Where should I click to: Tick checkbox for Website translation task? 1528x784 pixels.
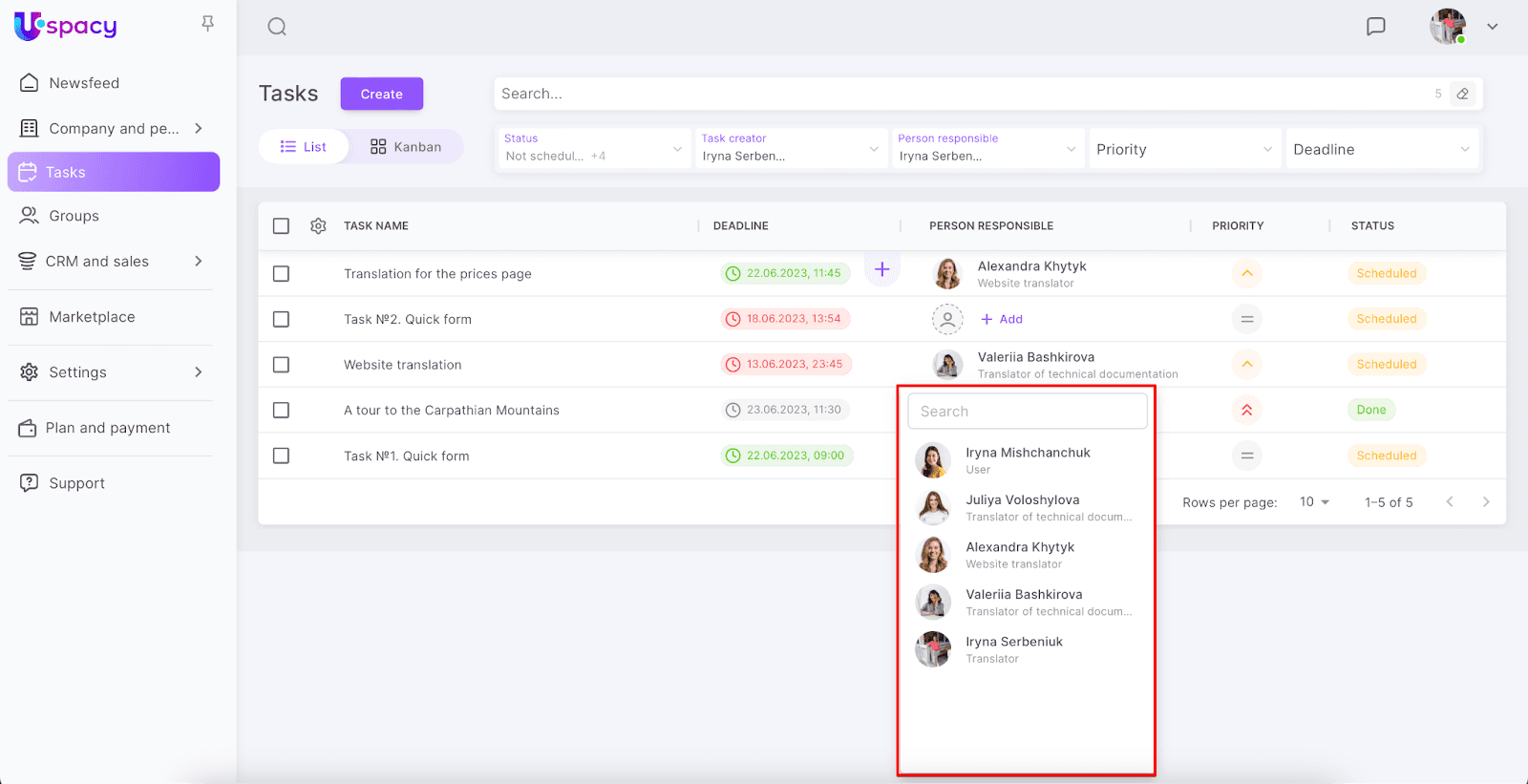[281, 365]
